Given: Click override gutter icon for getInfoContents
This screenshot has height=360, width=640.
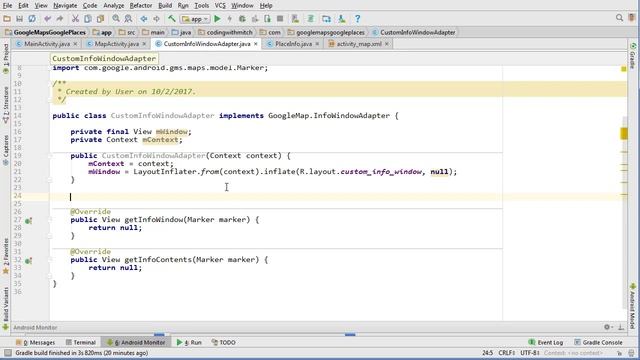Looking at the screenshot, I should [28, 261].
